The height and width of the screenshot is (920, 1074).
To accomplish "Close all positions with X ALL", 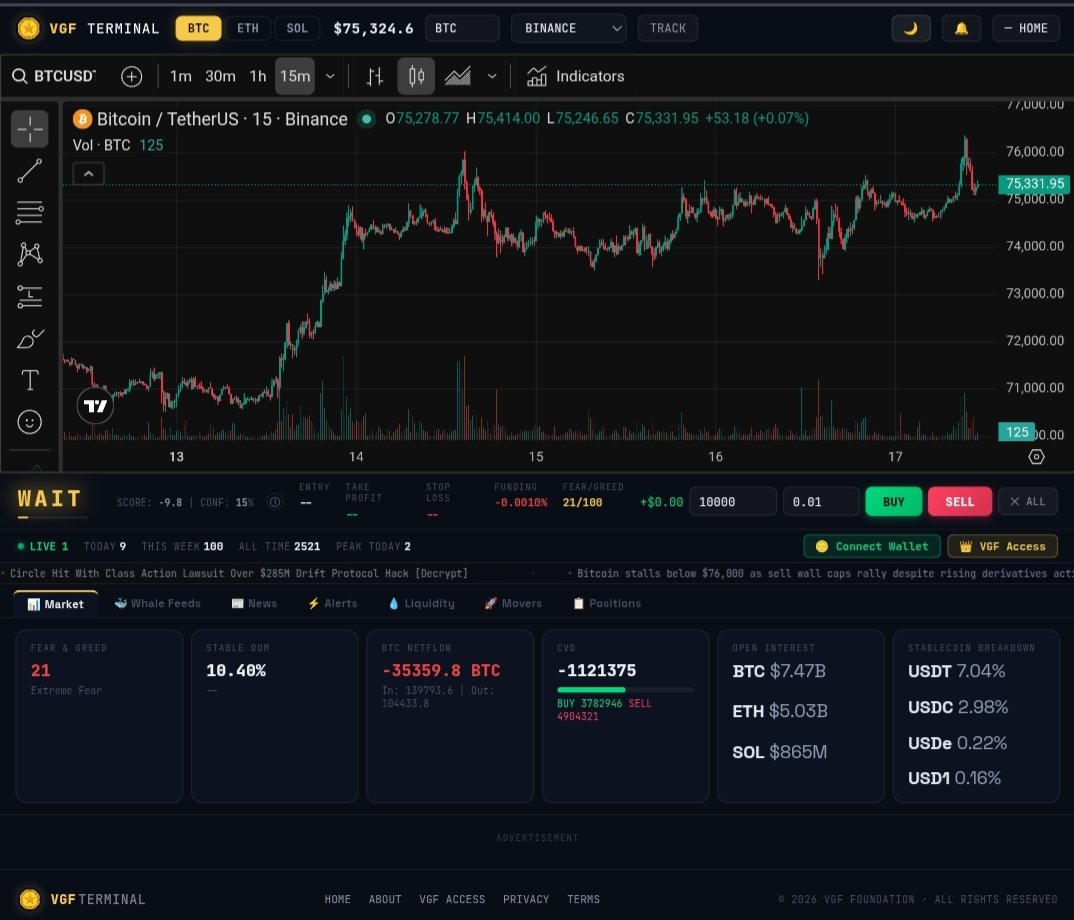I will click(x=1027, y=502).
